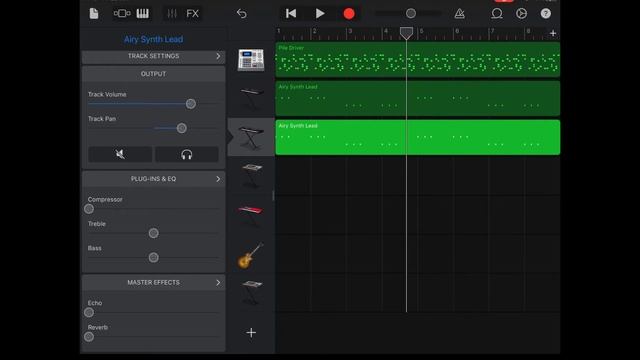Select the dark Airy Synth Lead region
This screenshot has width=640, height=360.
418,98
